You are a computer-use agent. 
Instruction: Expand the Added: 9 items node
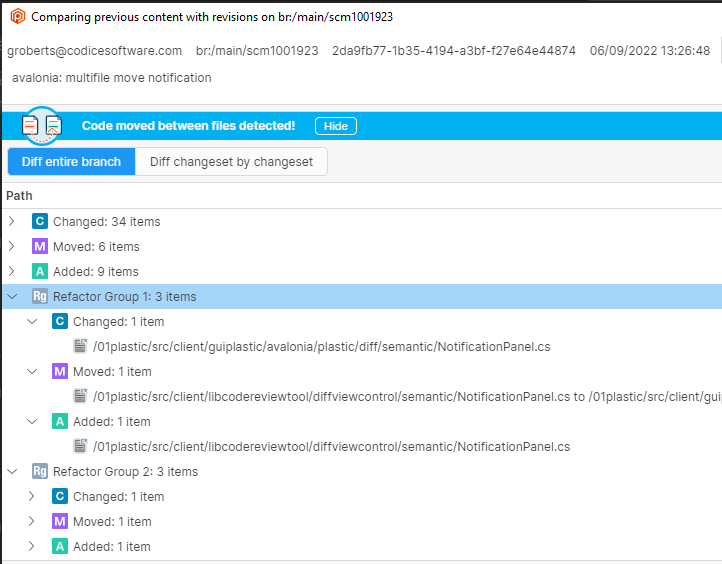(x=12, y=271)
